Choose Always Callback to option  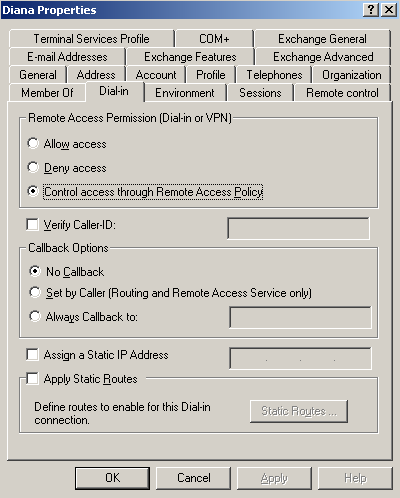pos(35,316)
